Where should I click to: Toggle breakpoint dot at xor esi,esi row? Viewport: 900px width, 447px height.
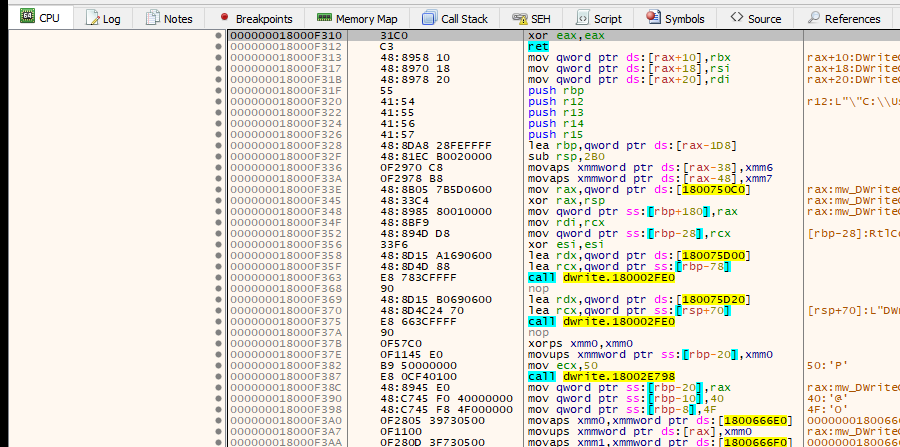(218, 244)
